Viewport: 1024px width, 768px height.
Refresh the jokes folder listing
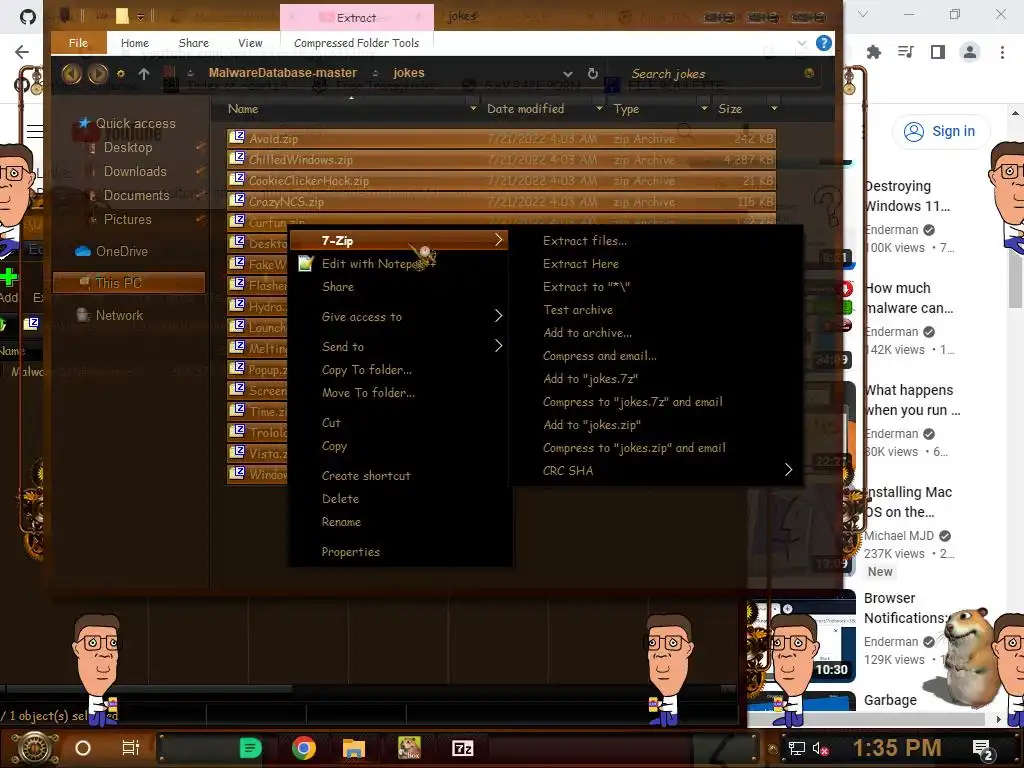pyautogui.click(x=592, y=74)
